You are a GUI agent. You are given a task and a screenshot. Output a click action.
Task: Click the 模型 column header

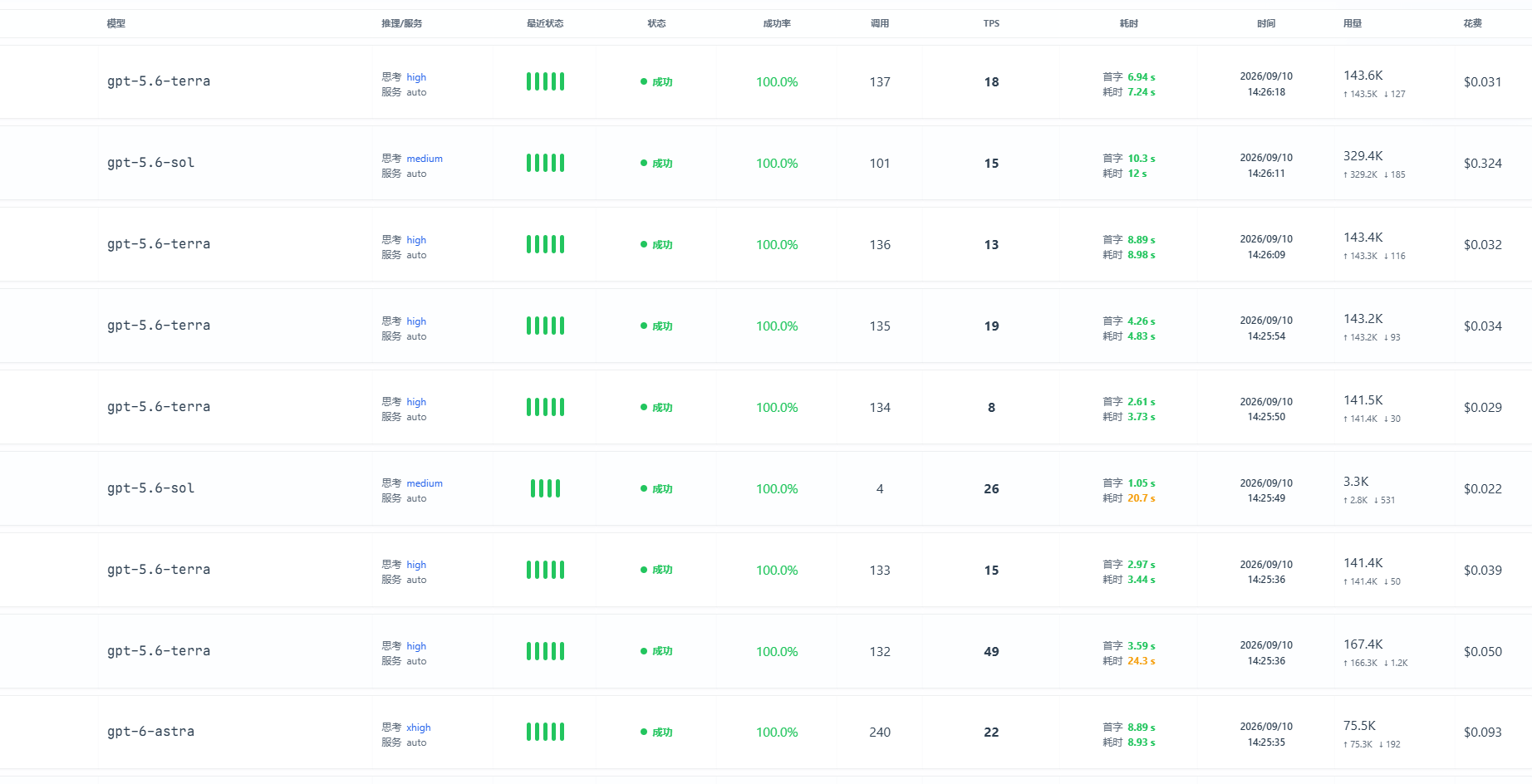pyautogui.click(x=116, y=23)
